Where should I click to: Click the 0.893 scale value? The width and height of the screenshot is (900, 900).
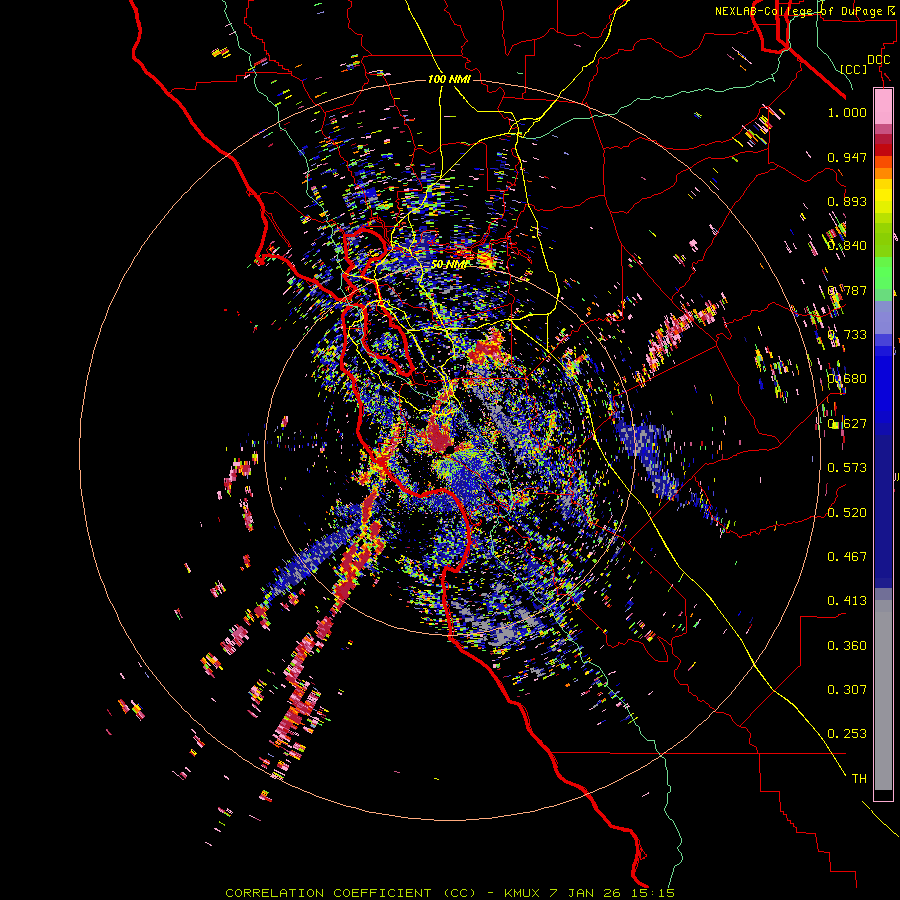point(847,201)
